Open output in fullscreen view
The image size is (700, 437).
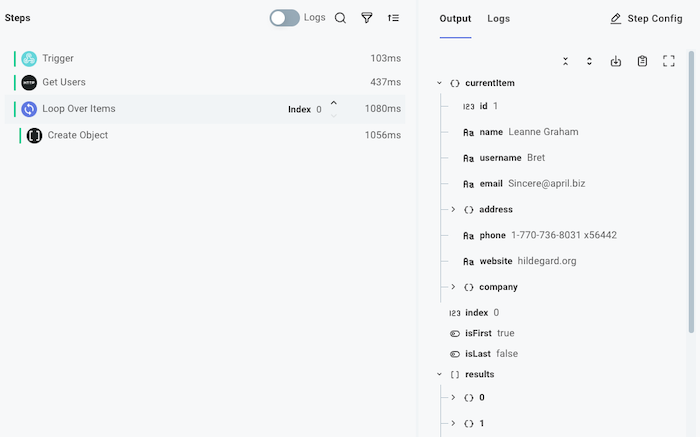(669, 61)
